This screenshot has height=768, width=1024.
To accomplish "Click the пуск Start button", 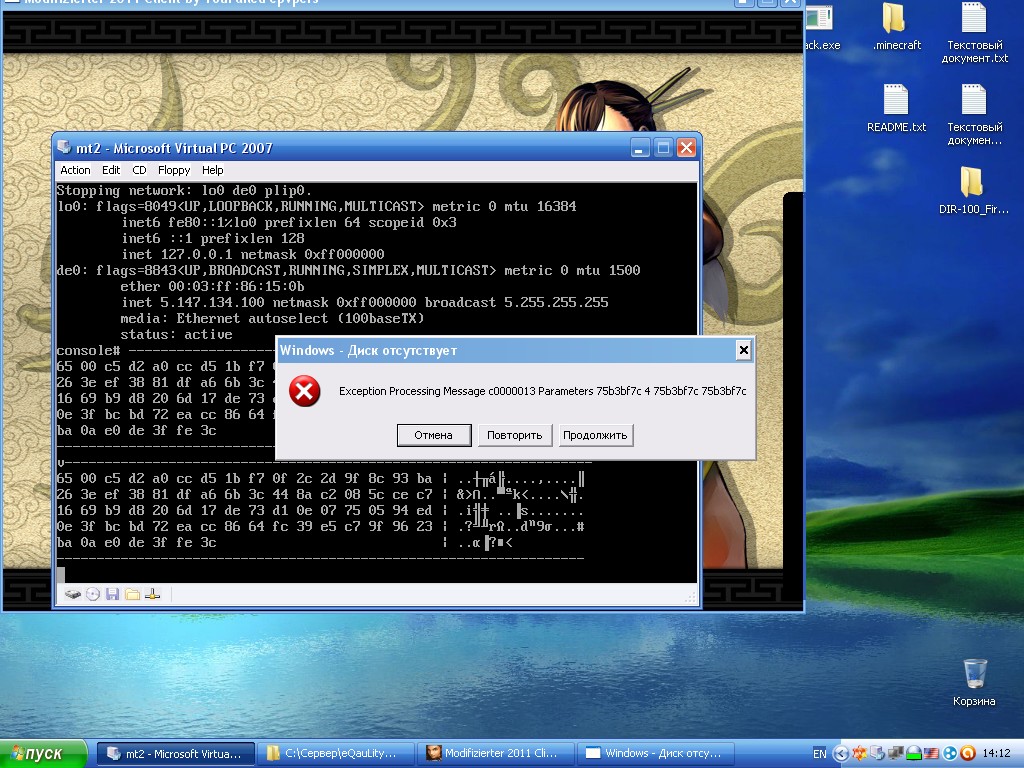I will coord(45,753).
